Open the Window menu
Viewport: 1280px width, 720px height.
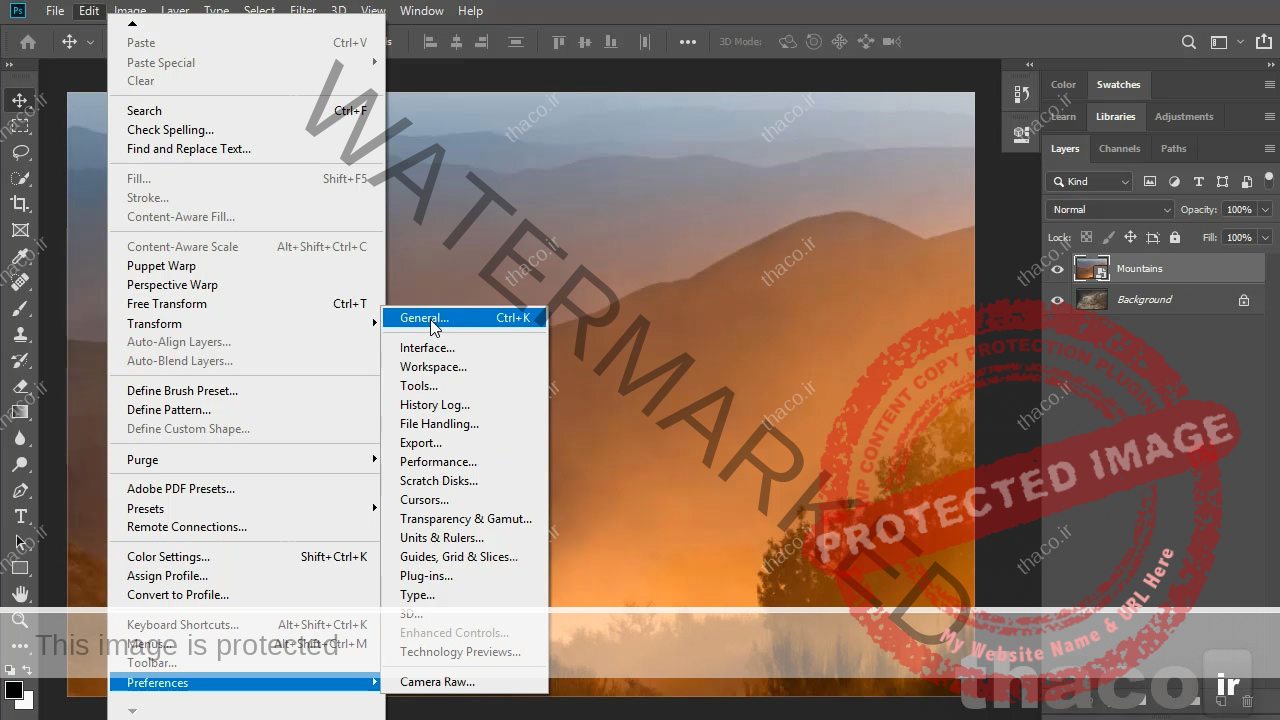[x=421, y=11]
